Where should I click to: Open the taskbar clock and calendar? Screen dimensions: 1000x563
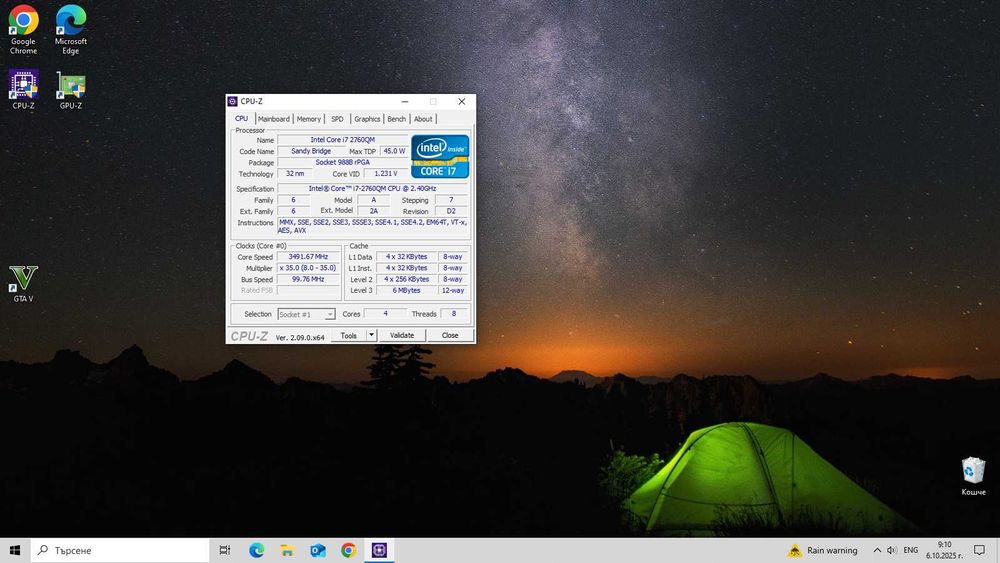click(x=945, y=550)
